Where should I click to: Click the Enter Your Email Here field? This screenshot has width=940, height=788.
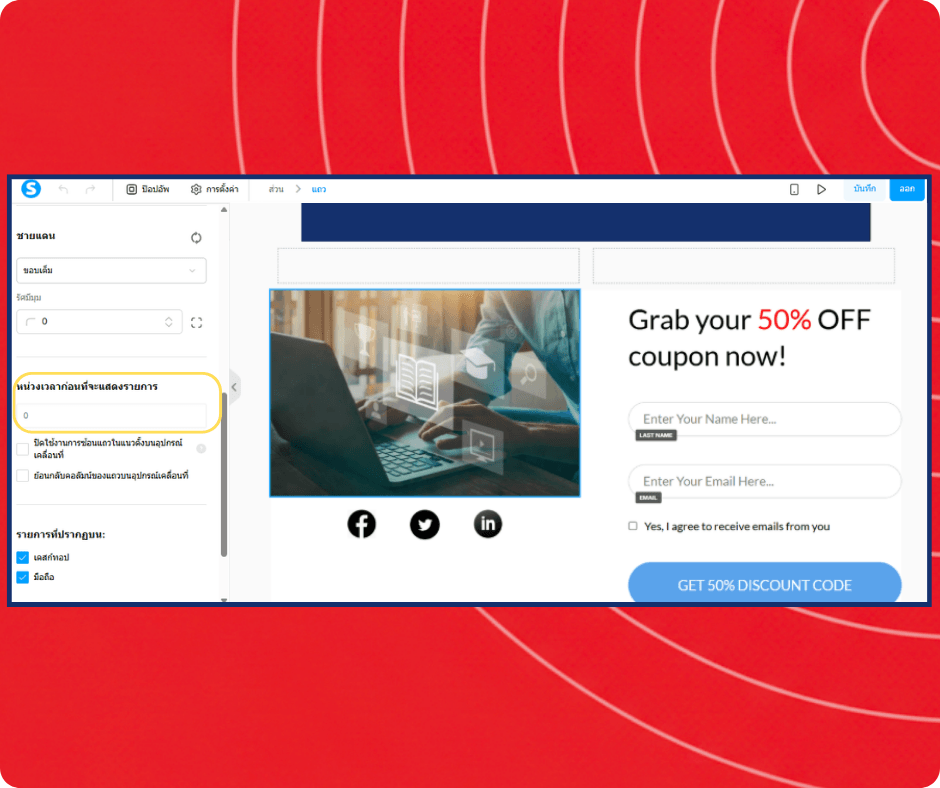tap(764, 482)
